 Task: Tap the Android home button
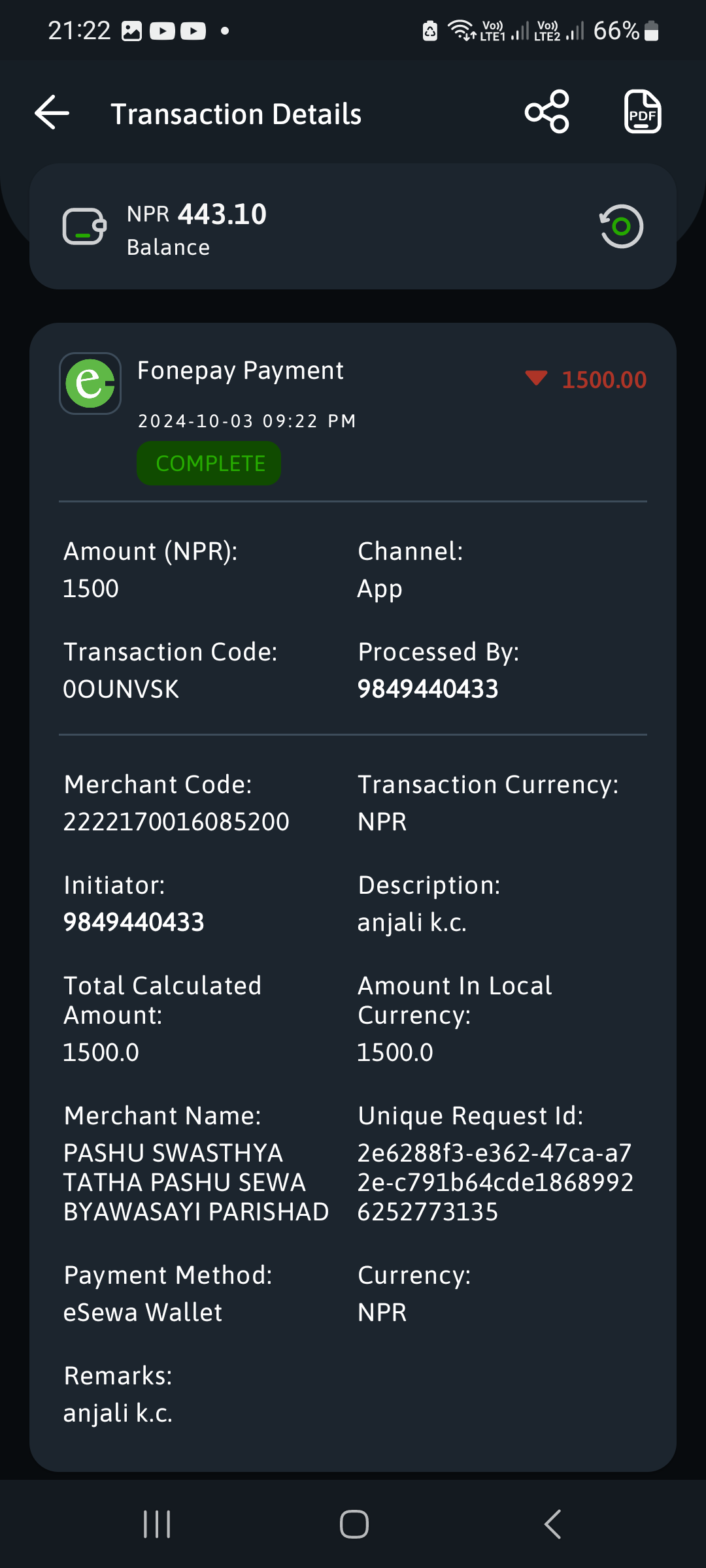[354, 1524]
